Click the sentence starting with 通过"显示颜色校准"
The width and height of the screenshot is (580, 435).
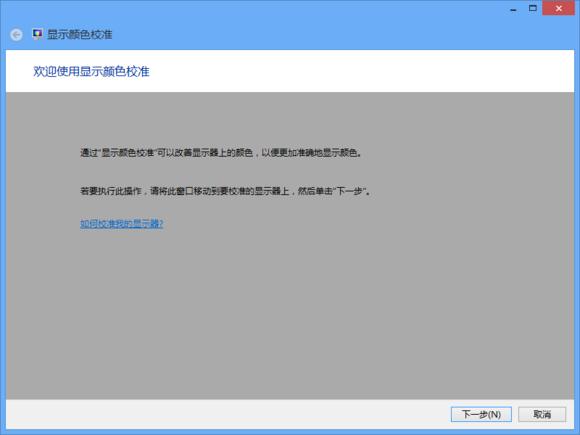(221, 152)
